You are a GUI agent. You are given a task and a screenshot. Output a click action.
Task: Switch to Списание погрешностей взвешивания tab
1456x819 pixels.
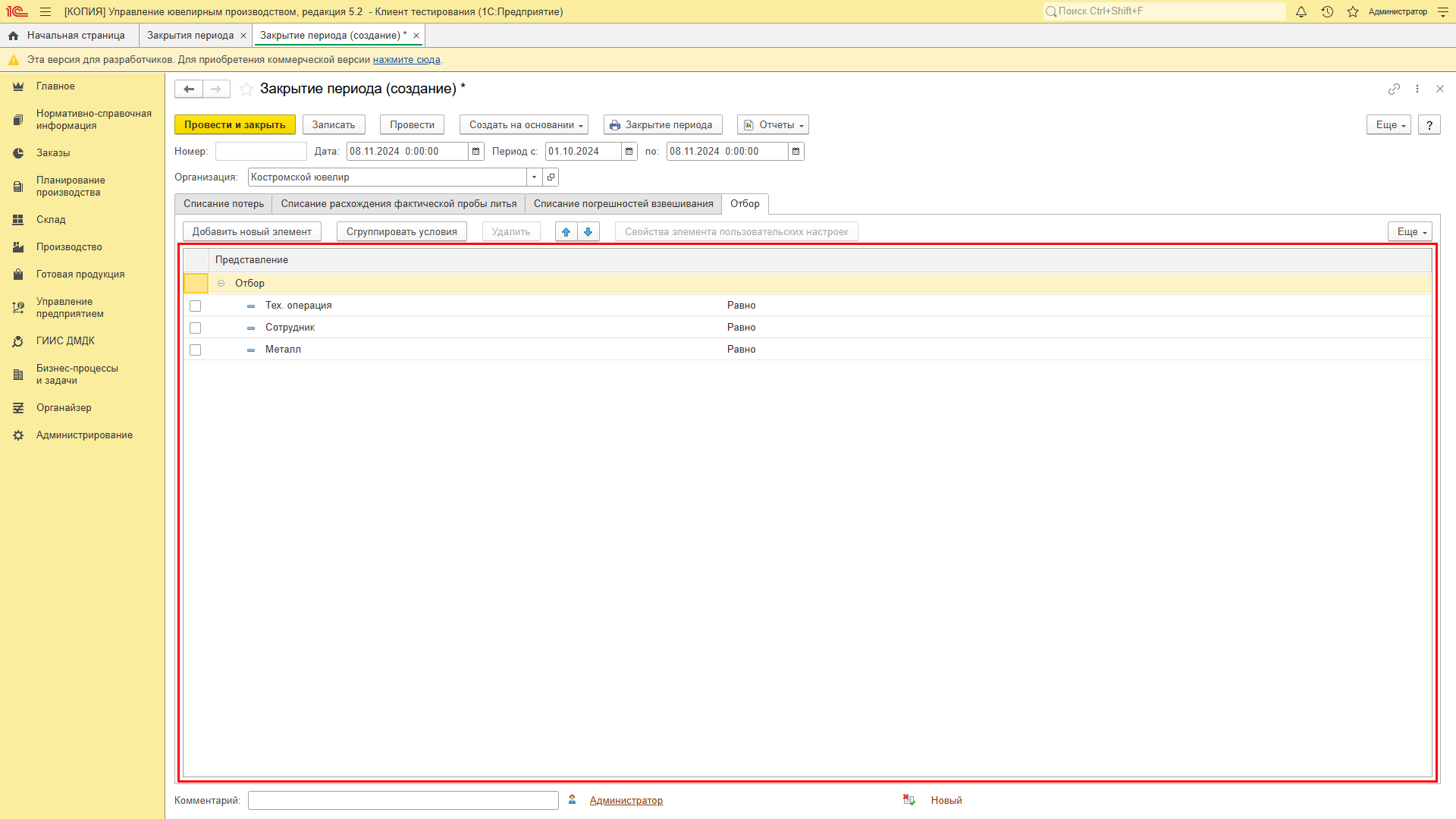point(623,204)
